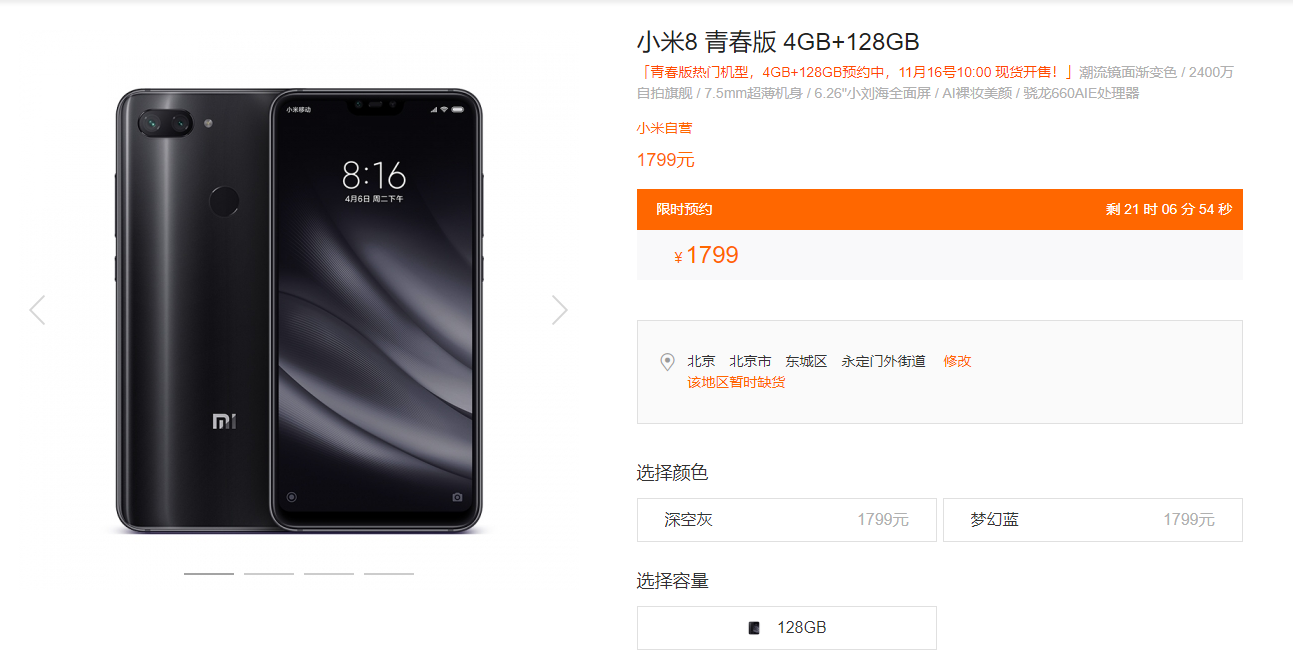The width and height of the screenshot is (1293, 672).
Task: Click the main phone product image
Action: [x=299, y=310]
